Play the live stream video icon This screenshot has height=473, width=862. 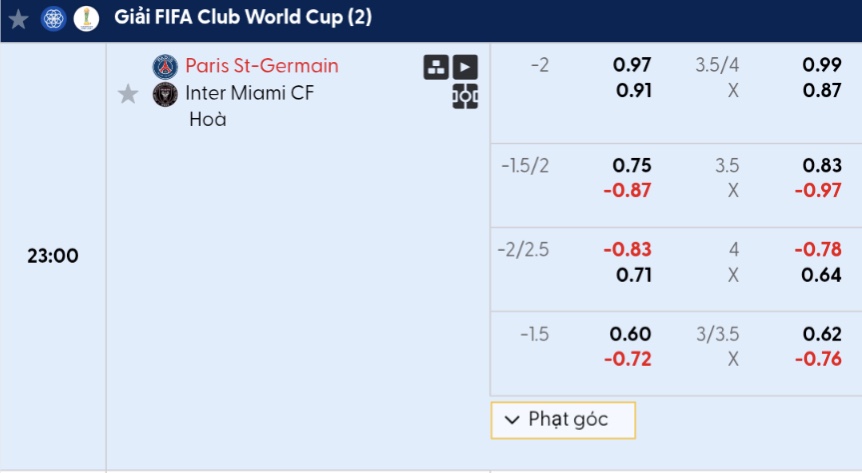coord(465,67)
